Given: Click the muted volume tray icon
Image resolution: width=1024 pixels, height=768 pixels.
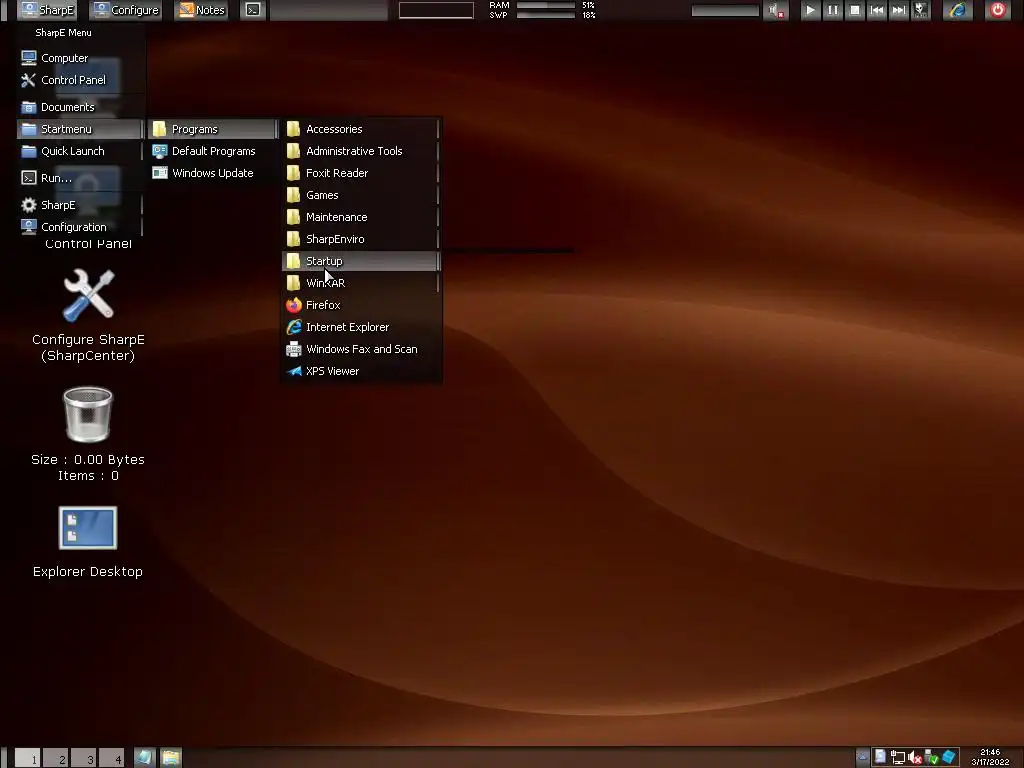Looking at the screenshot, I should pyautogui.click(x=915, y=758).
